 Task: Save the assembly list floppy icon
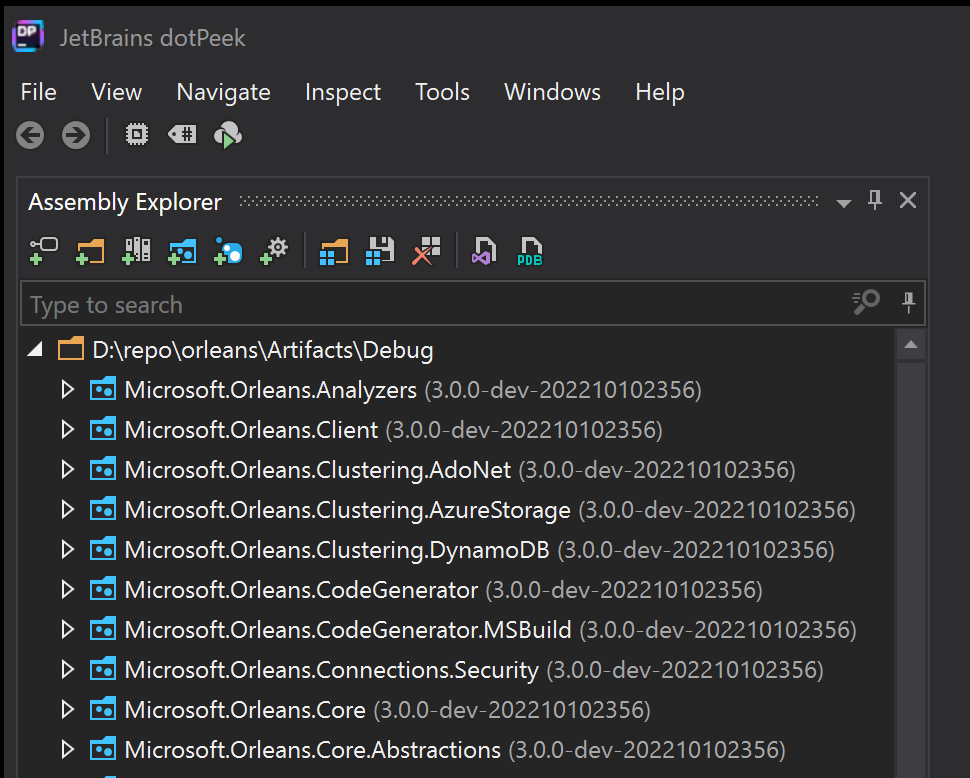point(380,251)
